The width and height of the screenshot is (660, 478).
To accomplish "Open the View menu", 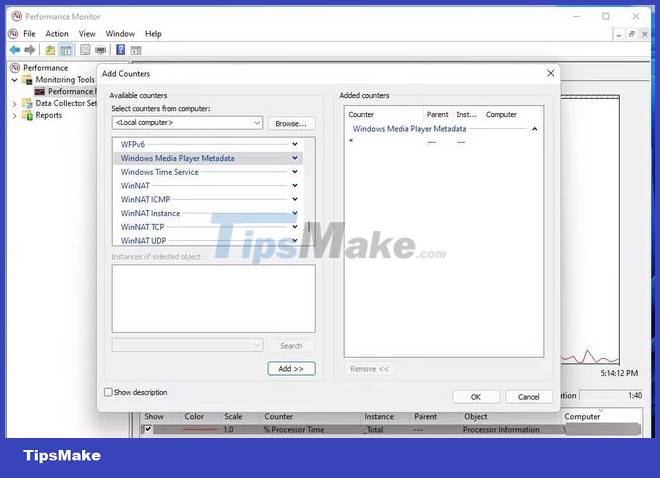I will [x=87, y=34].
